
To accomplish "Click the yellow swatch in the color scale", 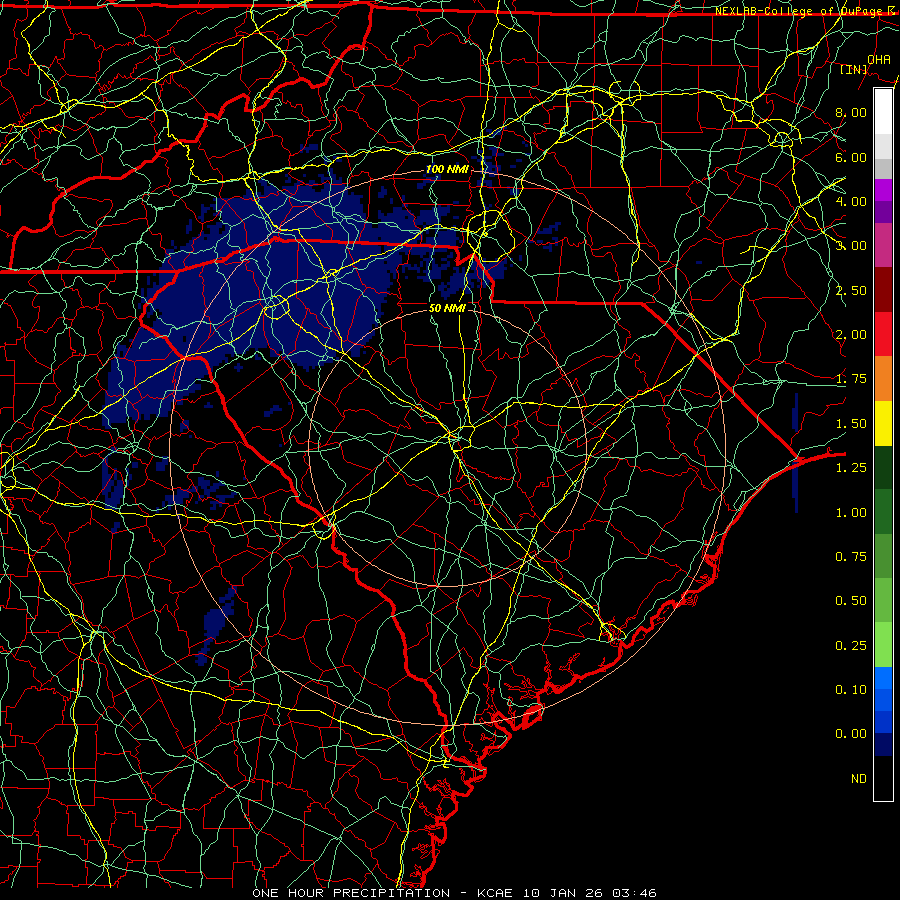I will (883, 424).
